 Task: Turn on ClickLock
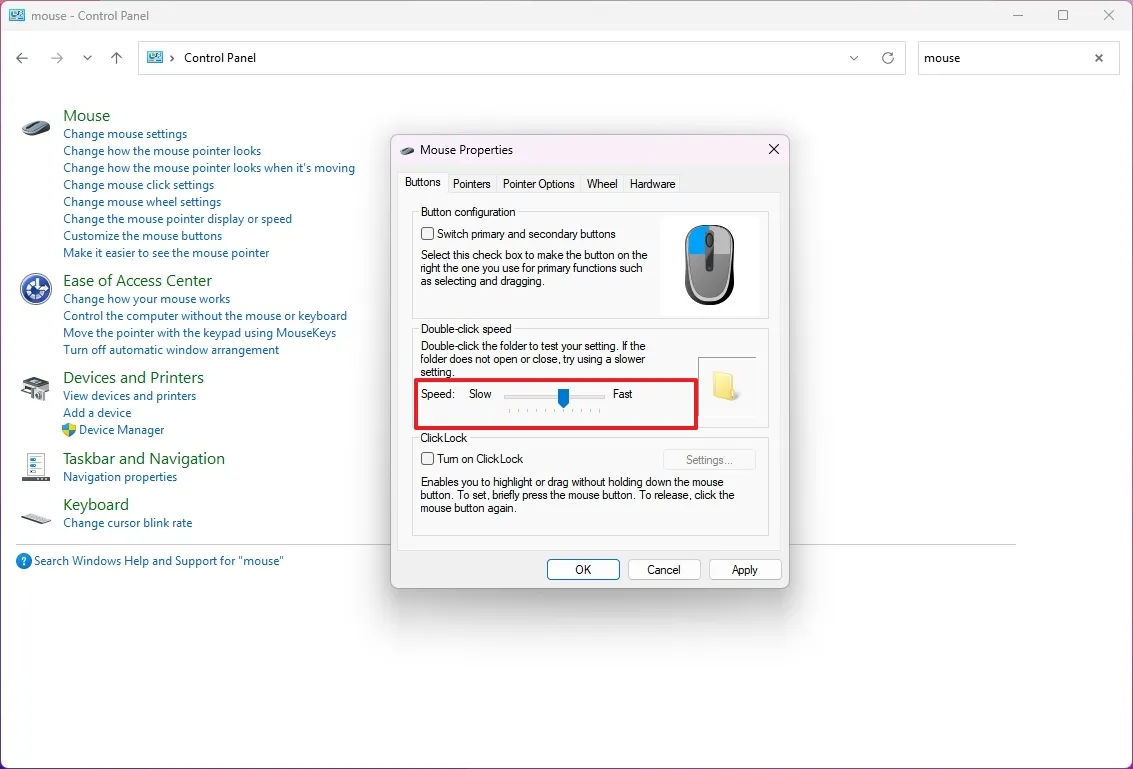point(427,458)
